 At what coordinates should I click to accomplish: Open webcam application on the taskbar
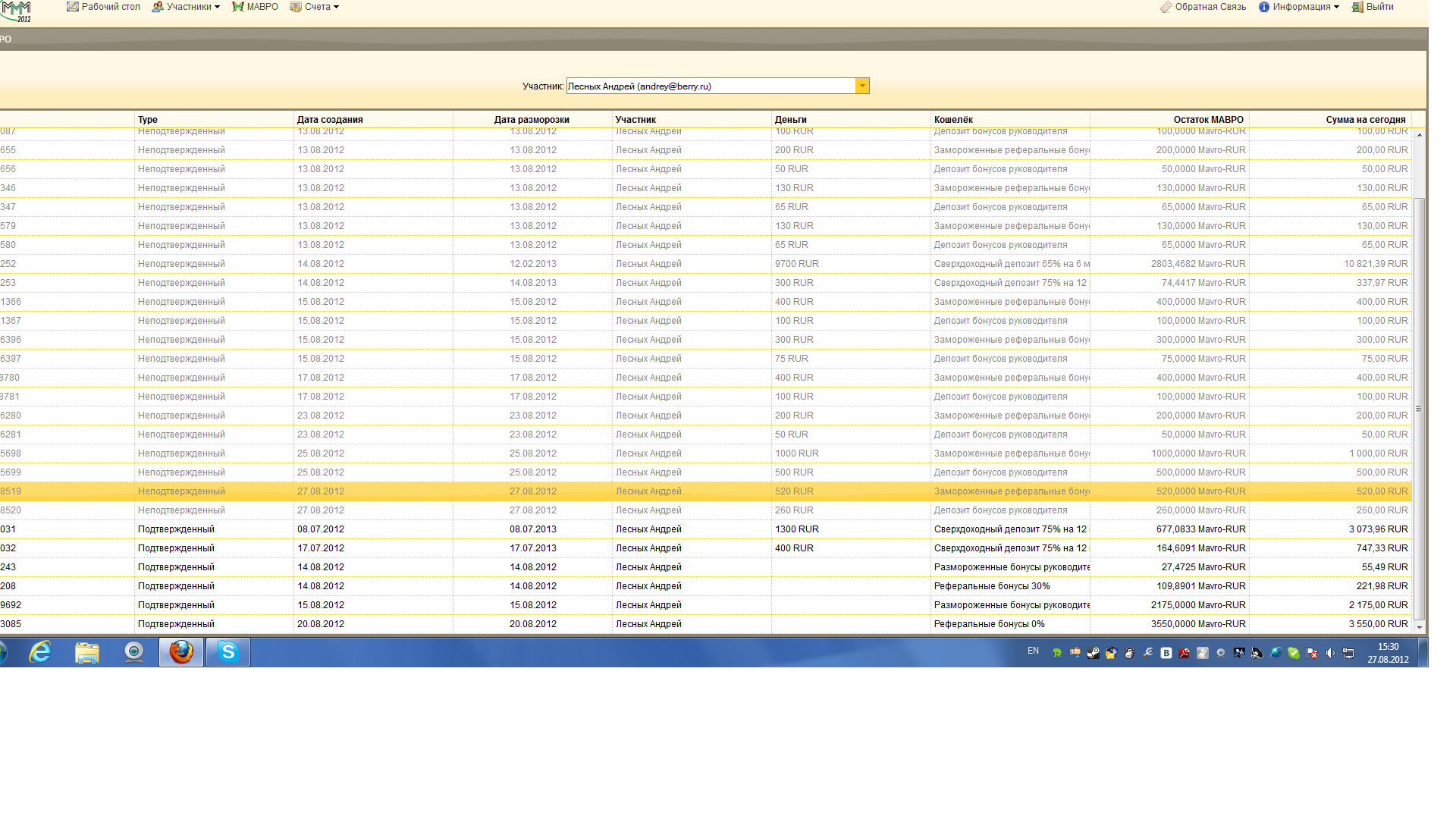click(x=134, y=652)
